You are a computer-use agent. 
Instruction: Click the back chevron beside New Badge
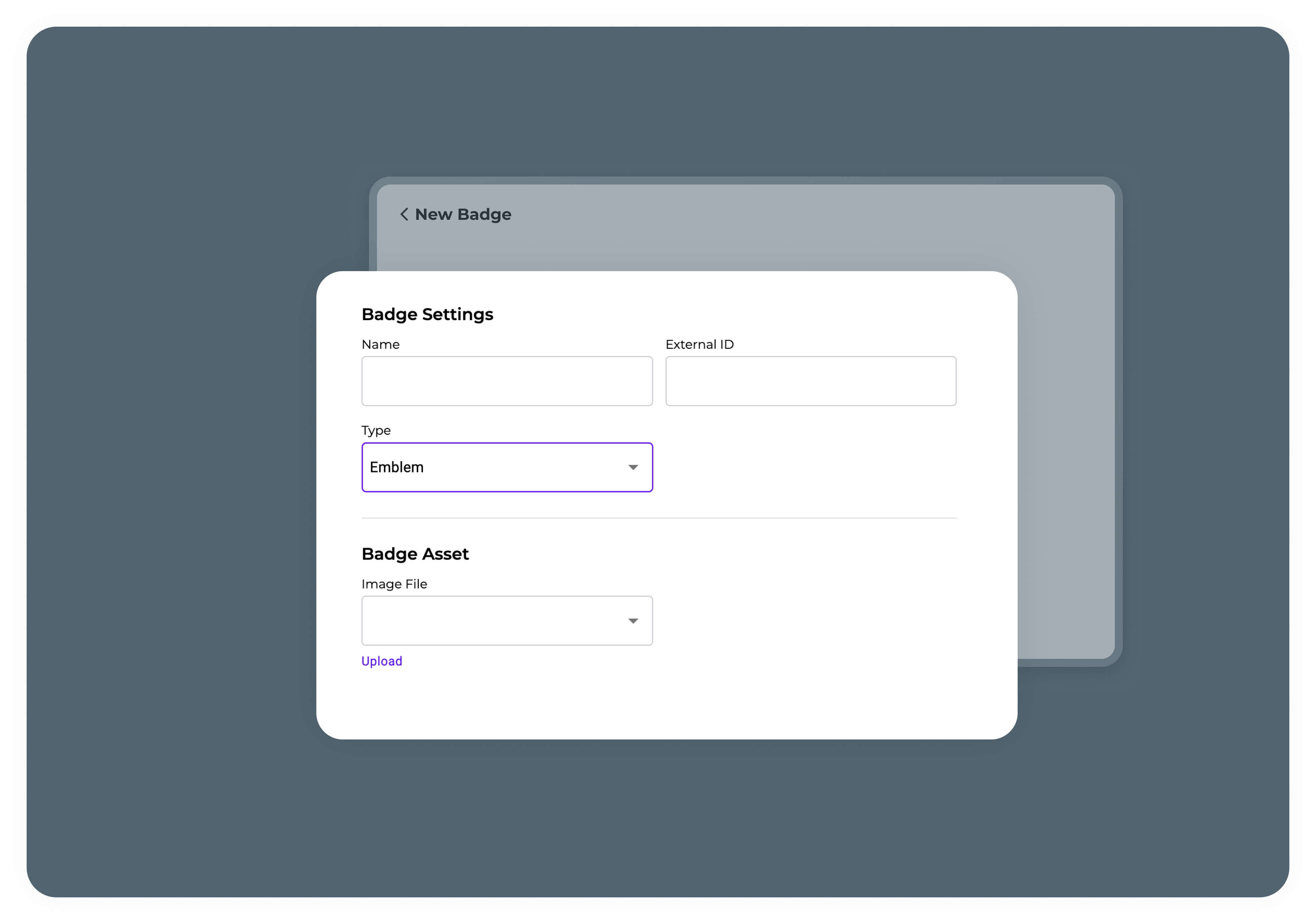pos(404,215)
